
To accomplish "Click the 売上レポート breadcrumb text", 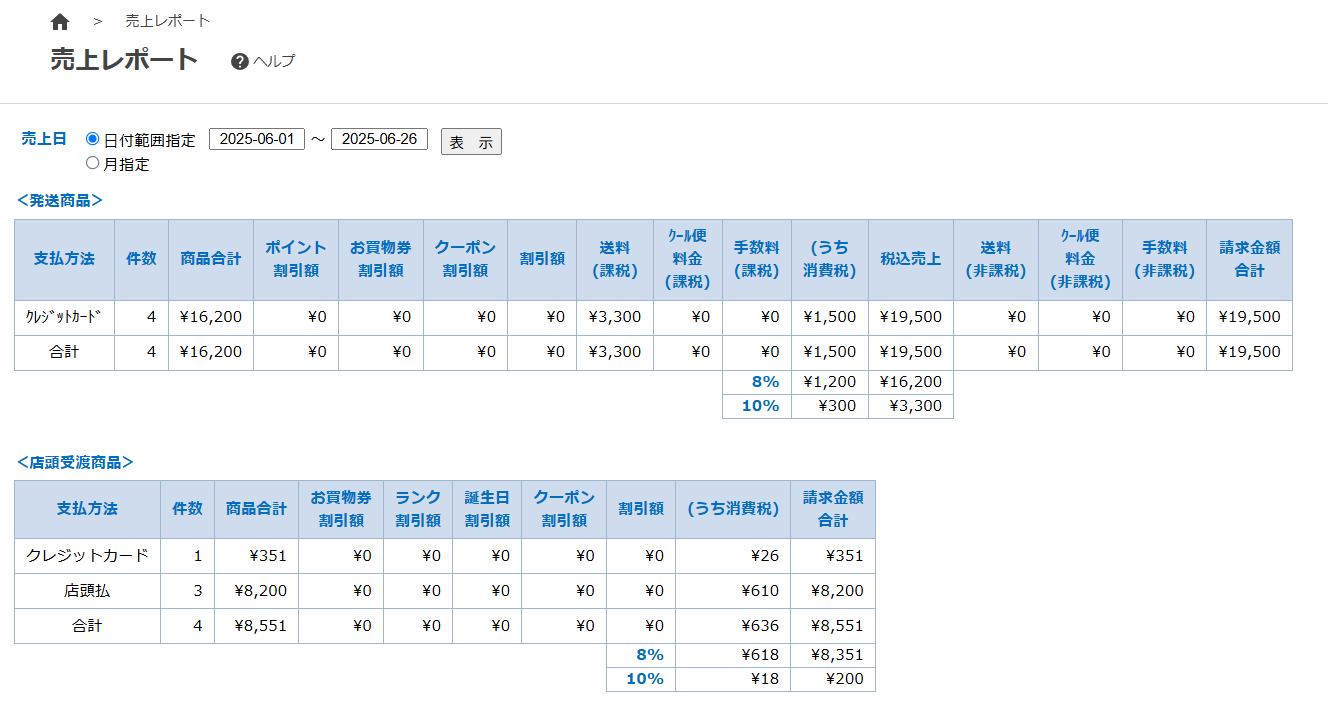I will tap(168, 21).
